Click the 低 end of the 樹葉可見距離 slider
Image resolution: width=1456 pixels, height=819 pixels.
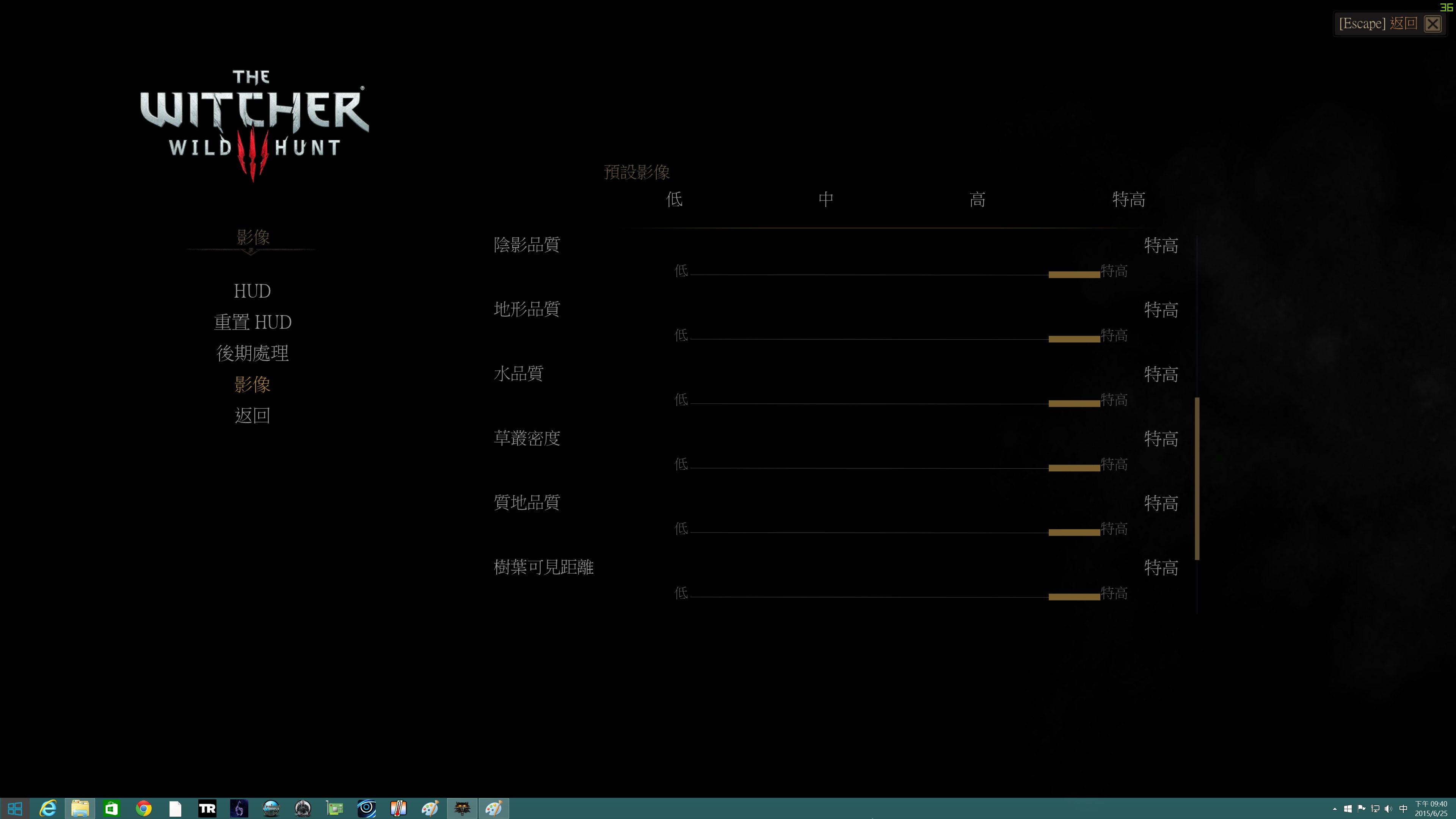pos(681,593)
